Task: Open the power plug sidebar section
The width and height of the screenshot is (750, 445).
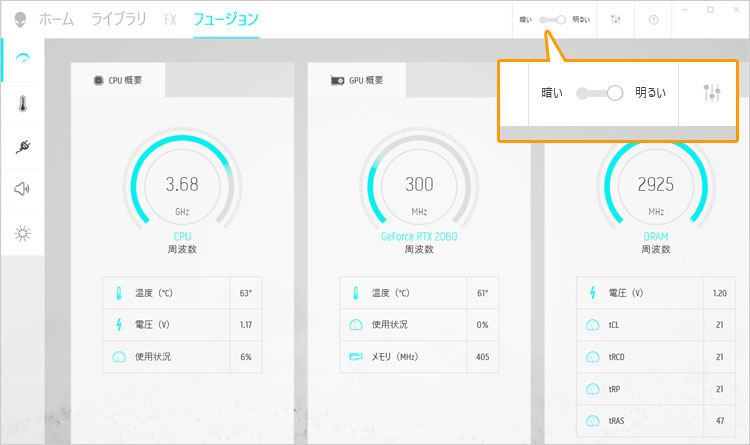Action: pos(23,146)
